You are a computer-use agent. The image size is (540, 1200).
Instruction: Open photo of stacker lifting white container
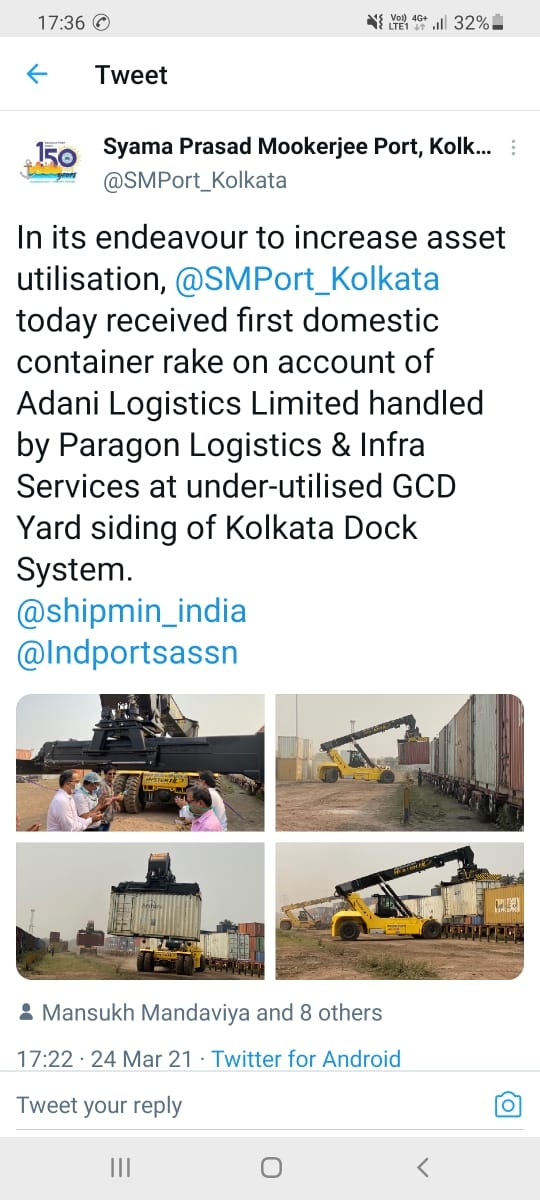[140, 911]
